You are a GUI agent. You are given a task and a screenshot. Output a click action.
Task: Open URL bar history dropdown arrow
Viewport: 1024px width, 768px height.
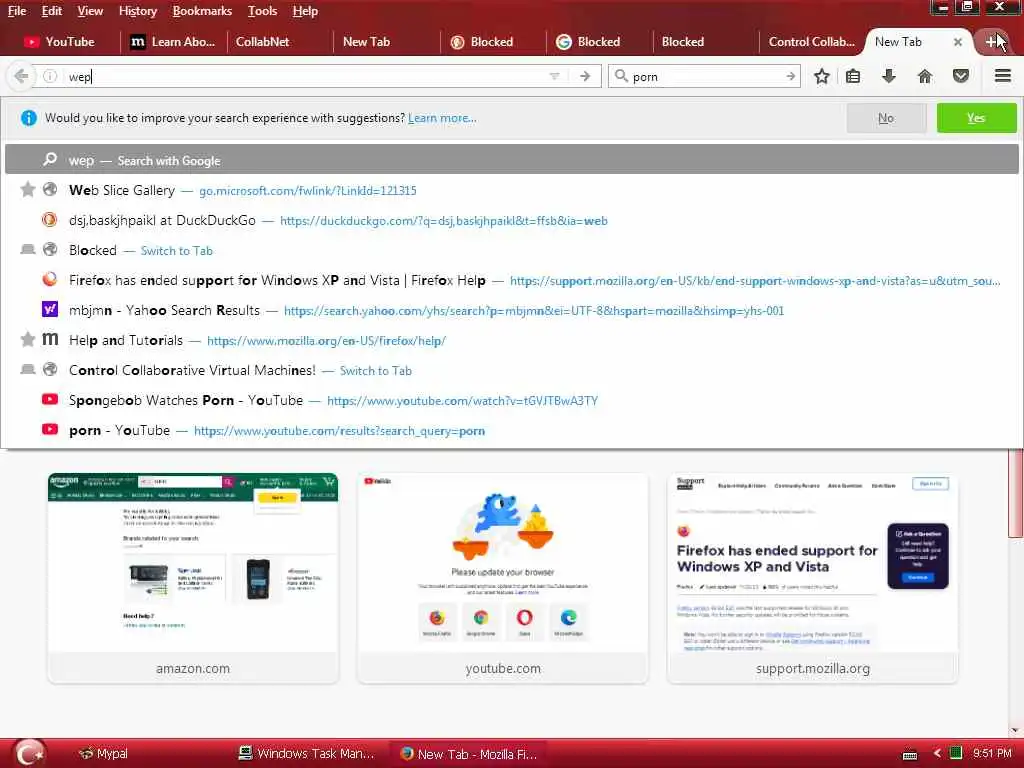pos(554,76)
